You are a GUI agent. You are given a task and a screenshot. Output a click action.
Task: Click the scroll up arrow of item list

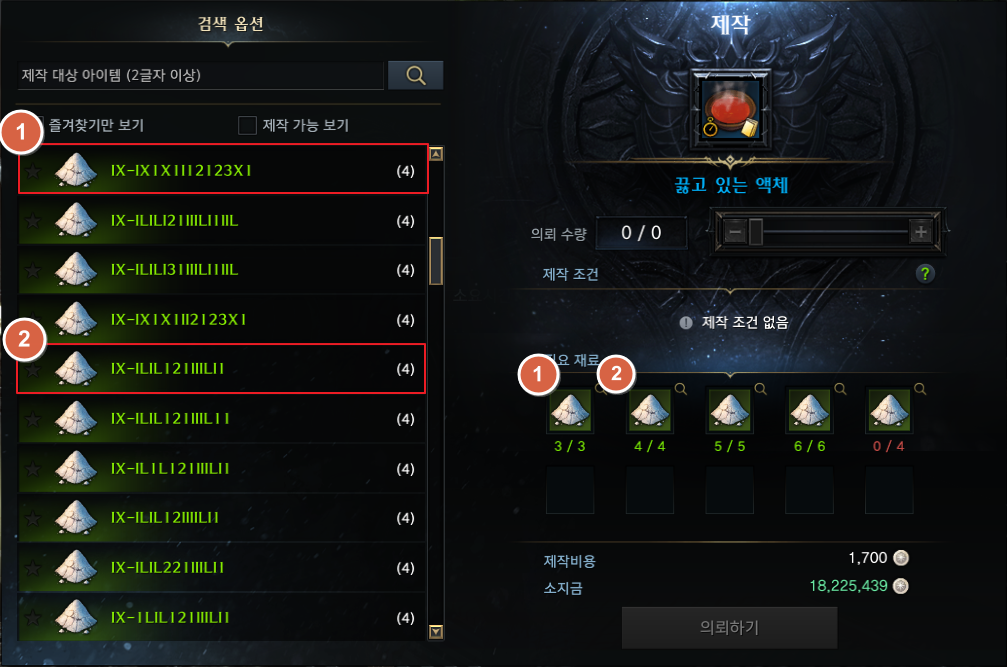pos(436,154)
